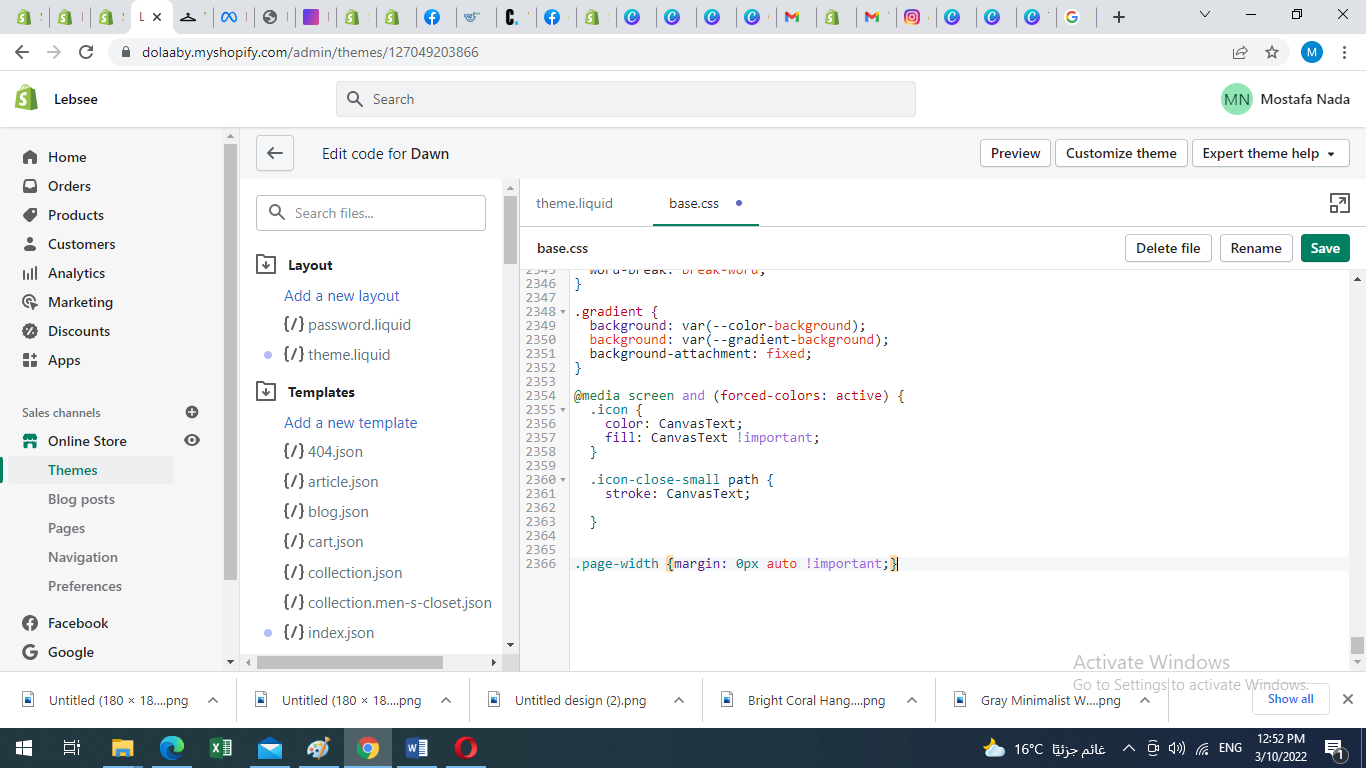Screen dimensions: 1366x768
Task: Collapse the Layout folder section
Action: pyautogui.click(x=266, y=265)
